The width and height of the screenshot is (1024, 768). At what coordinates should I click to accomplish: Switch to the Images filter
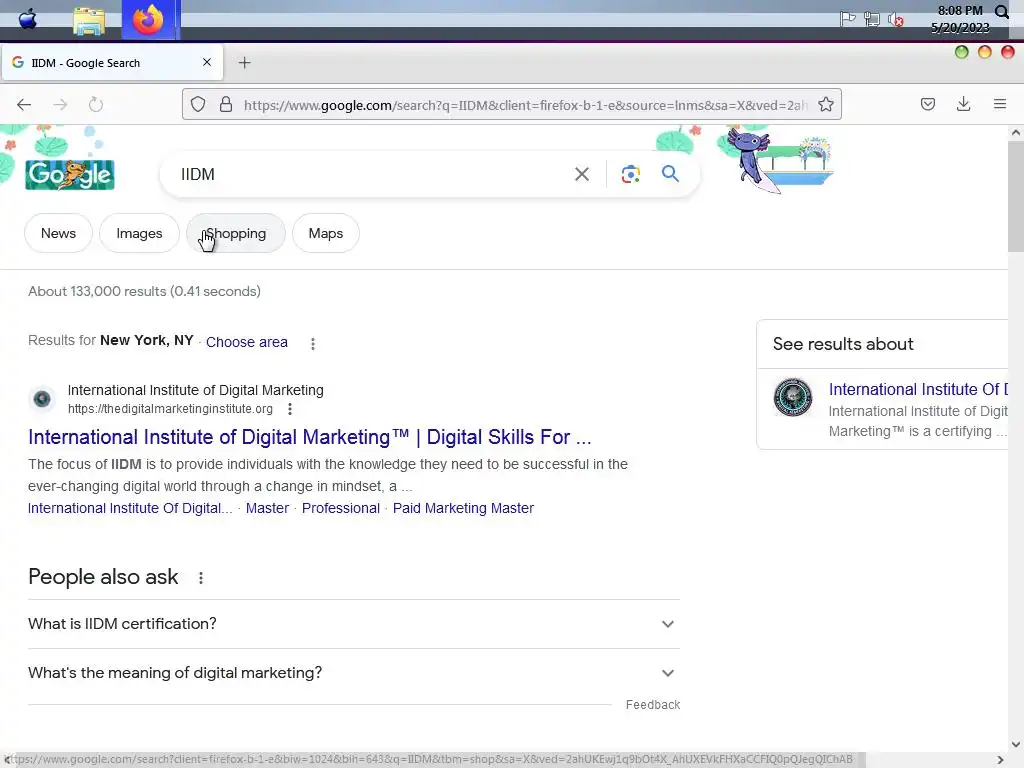(139, 233)
